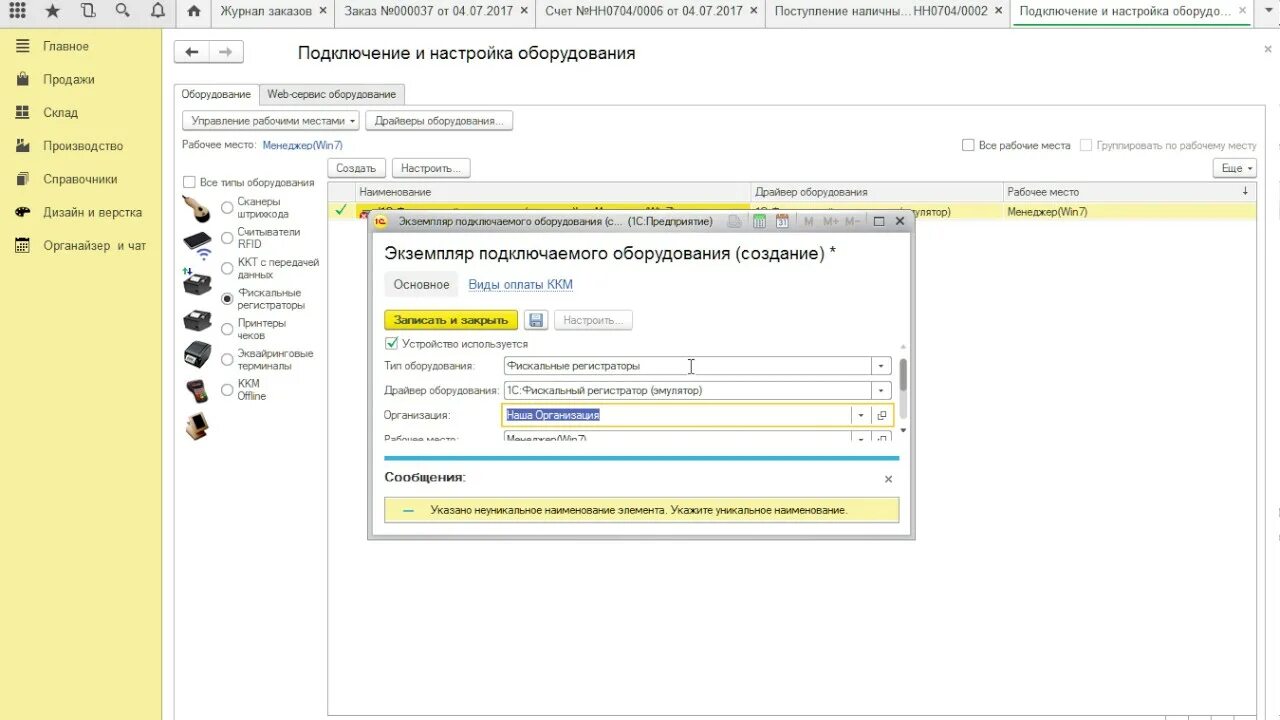Open the Еще dropdown menu
Viewport: 1280px width, 720px height.
1235,168
